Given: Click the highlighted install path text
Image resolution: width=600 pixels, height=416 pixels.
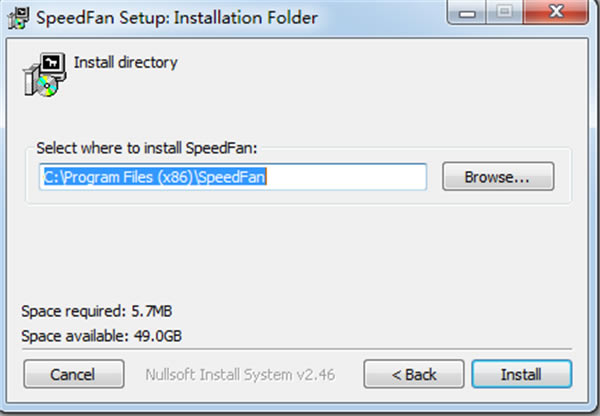Looking at the screenshot, I should click(155, 177).
